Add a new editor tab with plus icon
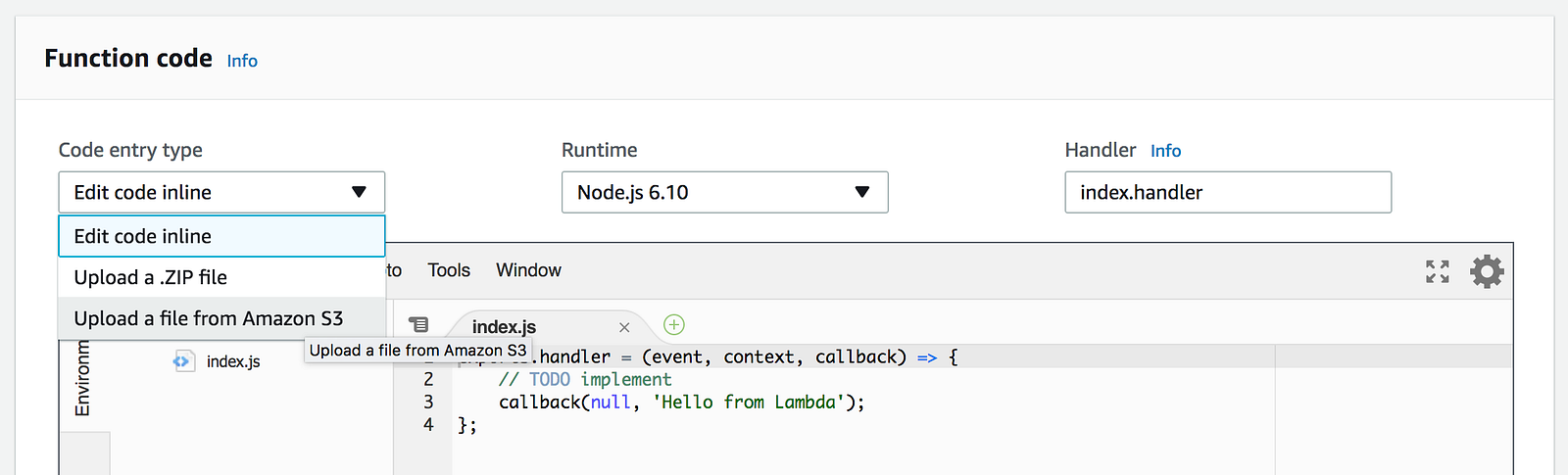This screenshot has width=1568, height=475. (x=674, y=324)
